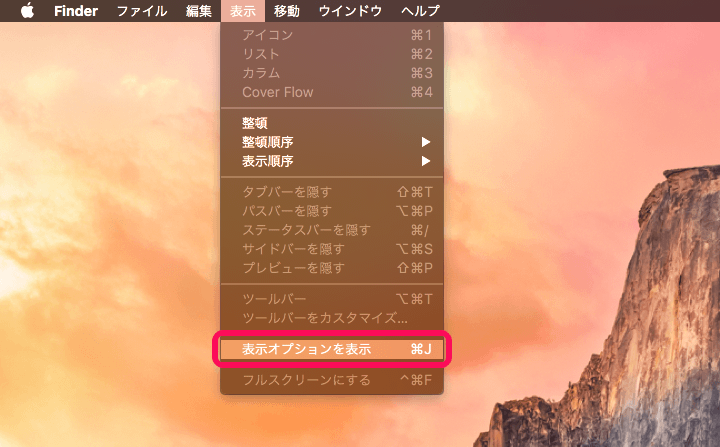Screen dimensions: 720x447
Task: Open the ウインドウ menu
Action: pyautogui.click(x=350, y=11)
